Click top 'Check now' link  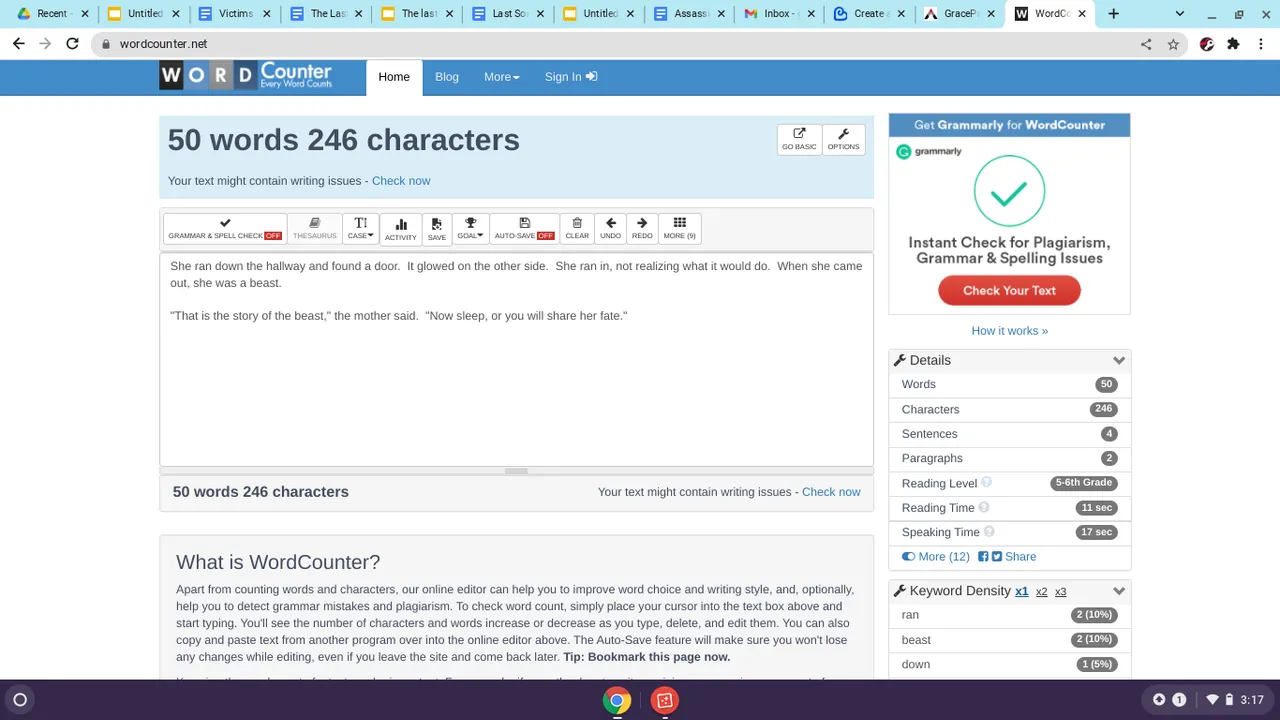401,181
